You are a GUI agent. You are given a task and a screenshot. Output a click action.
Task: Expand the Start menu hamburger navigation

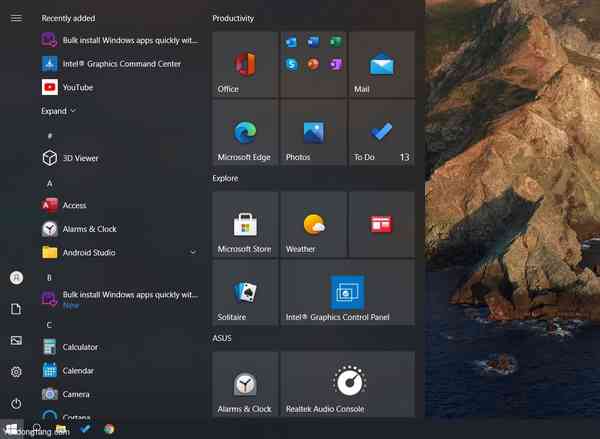pos(16,18)
